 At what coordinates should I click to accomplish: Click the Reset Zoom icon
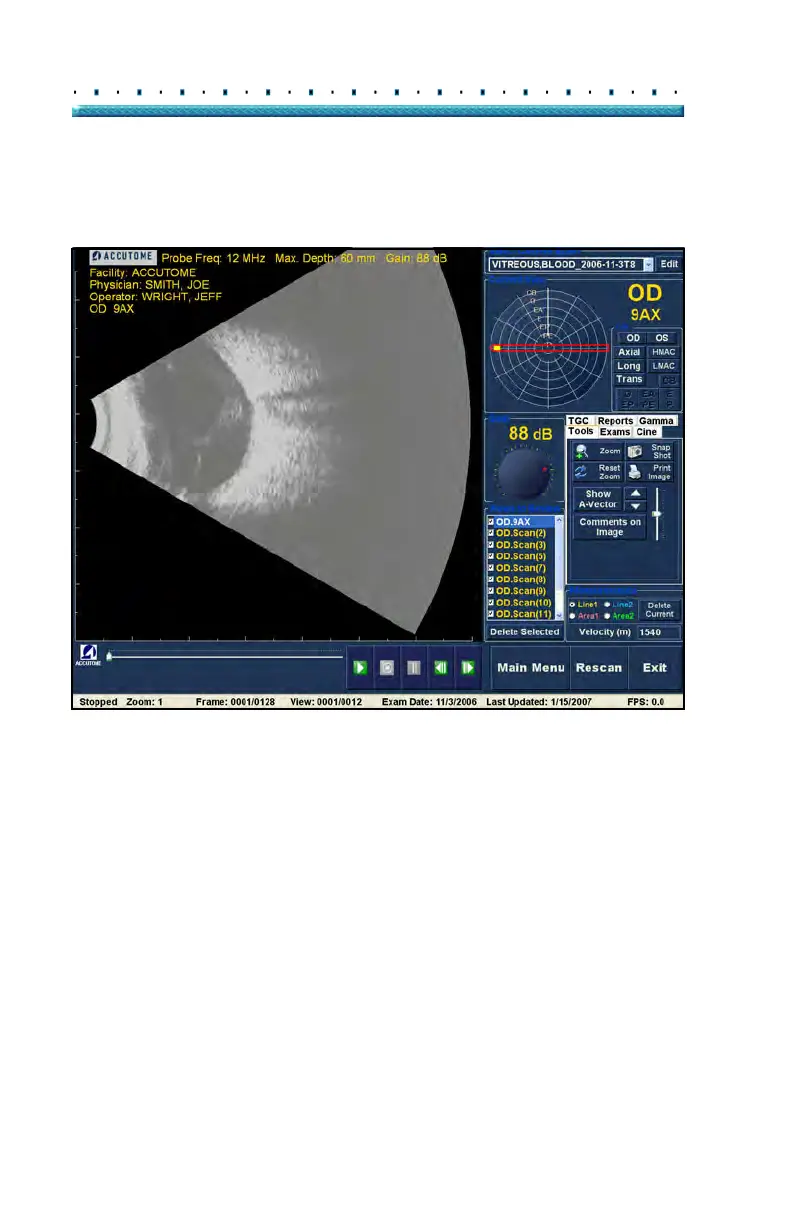[x=582, y=472]
